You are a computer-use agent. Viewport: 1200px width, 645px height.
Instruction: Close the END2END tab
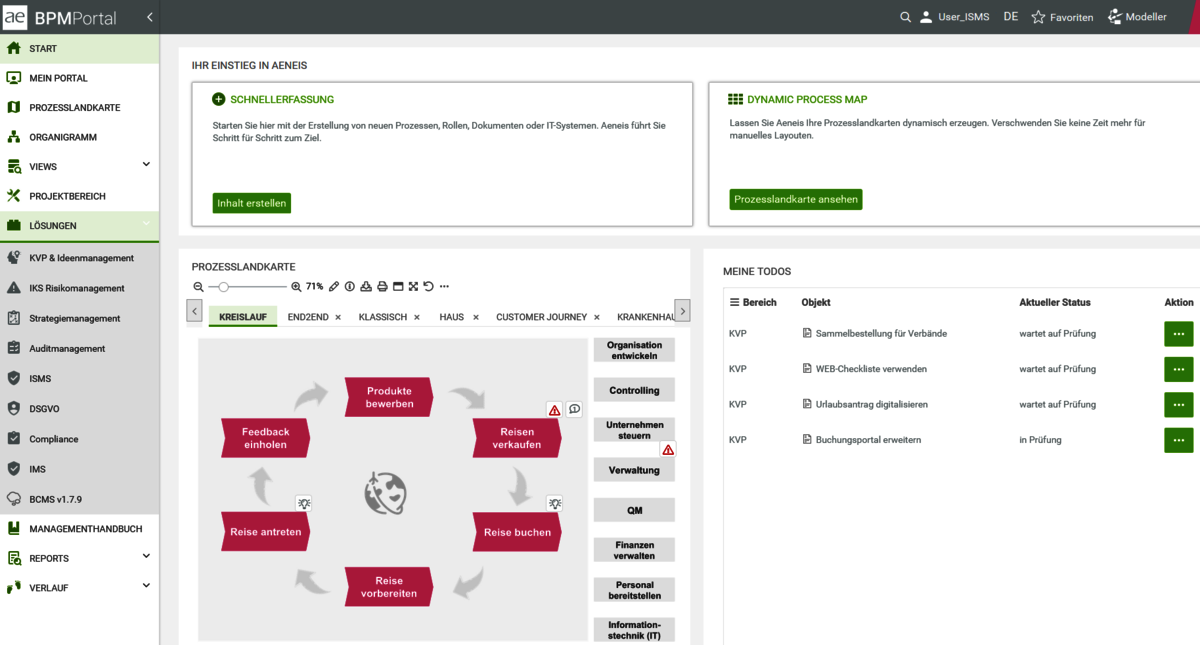338,317
